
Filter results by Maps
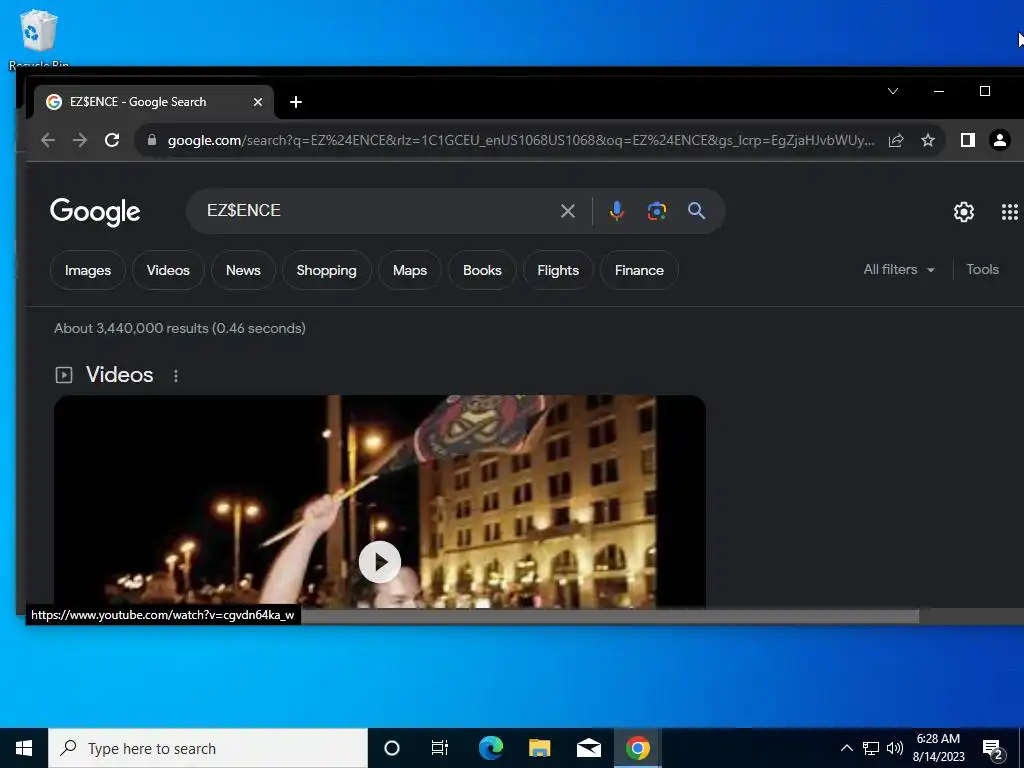pos(410,270)
